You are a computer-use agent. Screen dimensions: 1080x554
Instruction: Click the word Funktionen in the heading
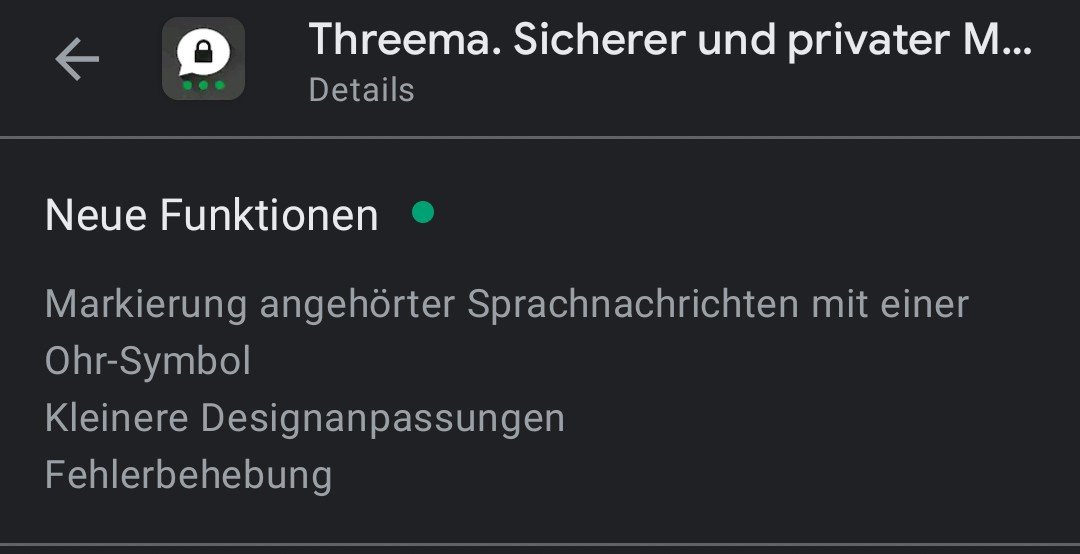[x=269, y=214]
